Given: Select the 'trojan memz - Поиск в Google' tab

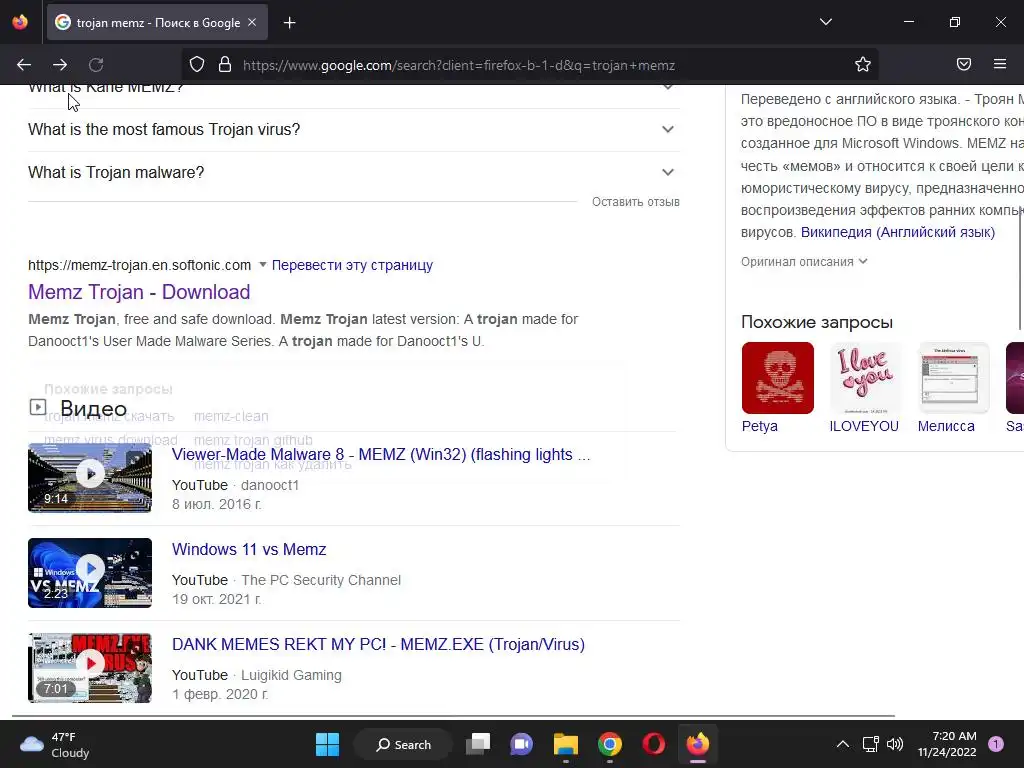Looking at the screenshot, I should pos(157,23).
